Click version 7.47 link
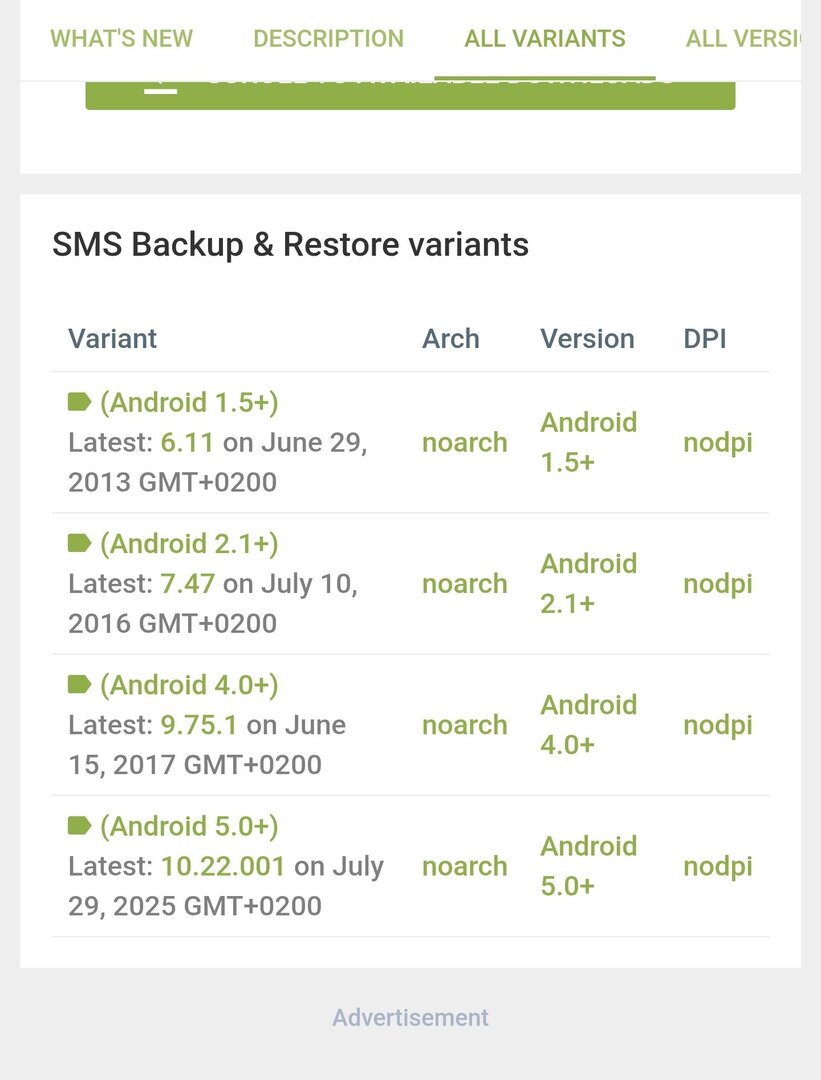821x1080 pixels. click(x=188, y=583)
